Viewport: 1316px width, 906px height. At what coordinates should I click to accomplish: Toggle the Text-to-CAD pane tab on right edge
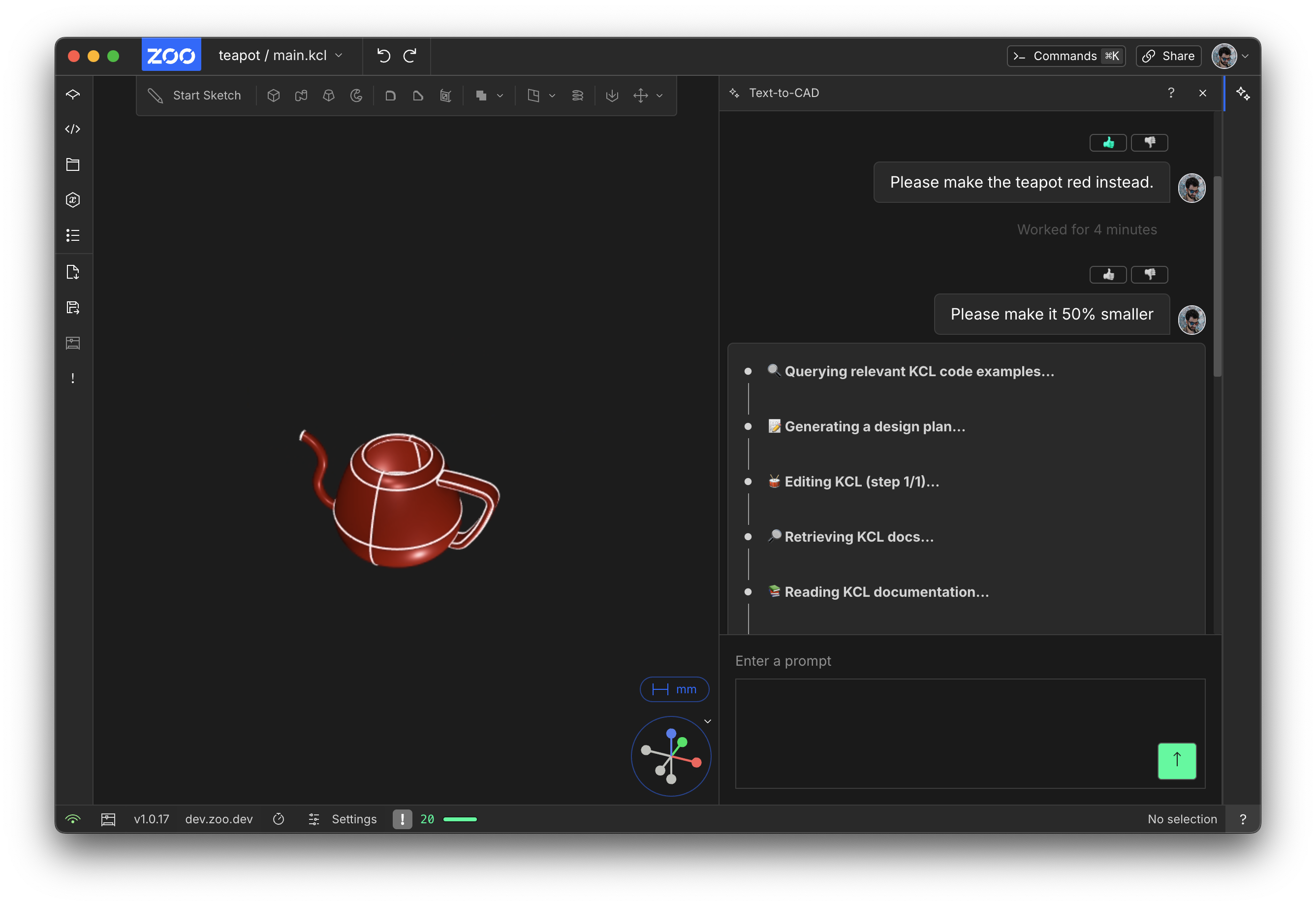(1242, 94)
